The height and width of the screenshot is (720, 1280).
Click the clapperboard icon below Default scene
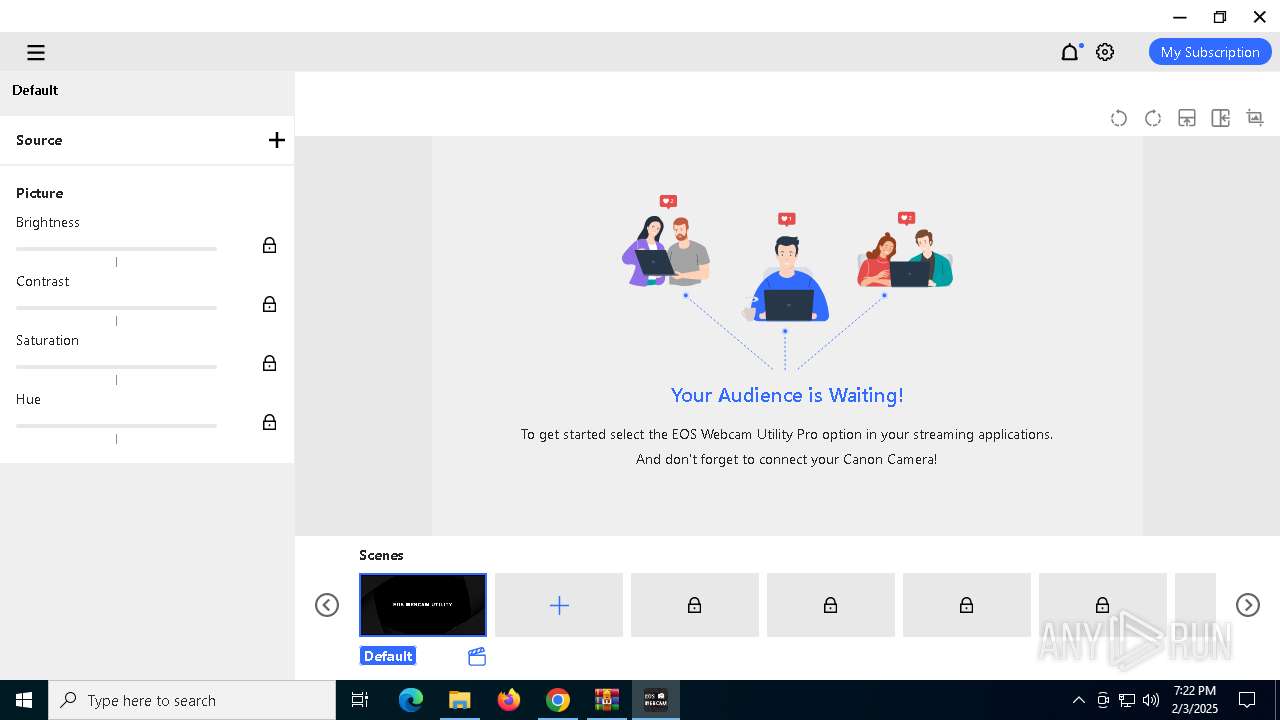pos(477,656)
